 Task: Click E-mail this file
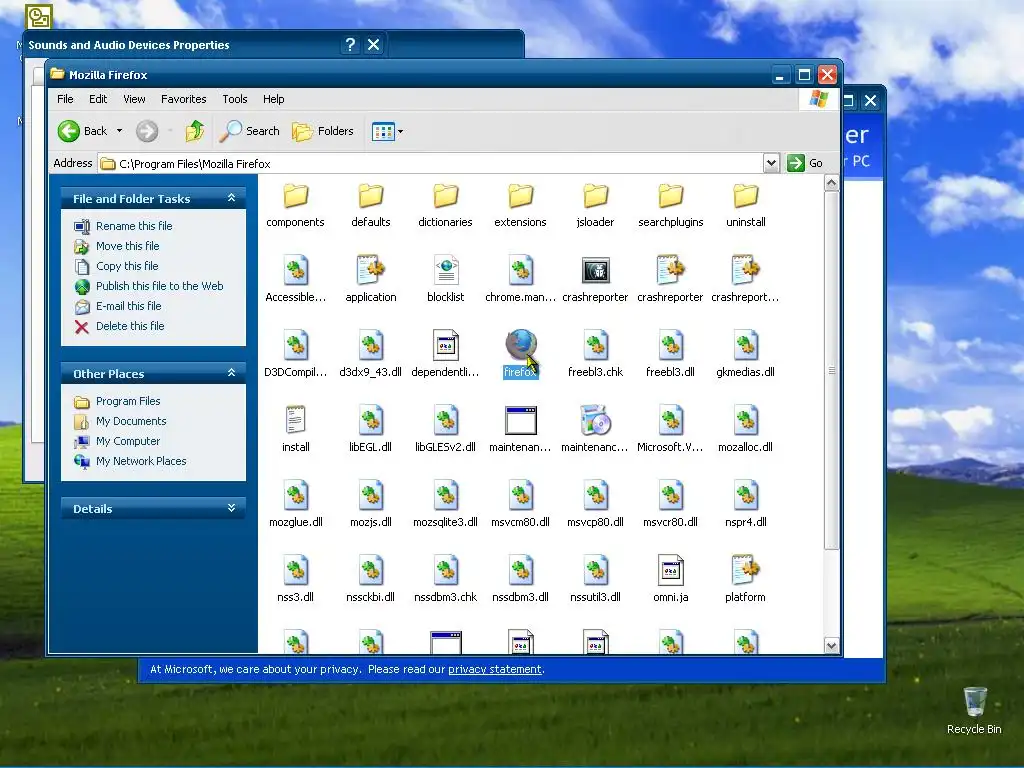click(129, 306)
